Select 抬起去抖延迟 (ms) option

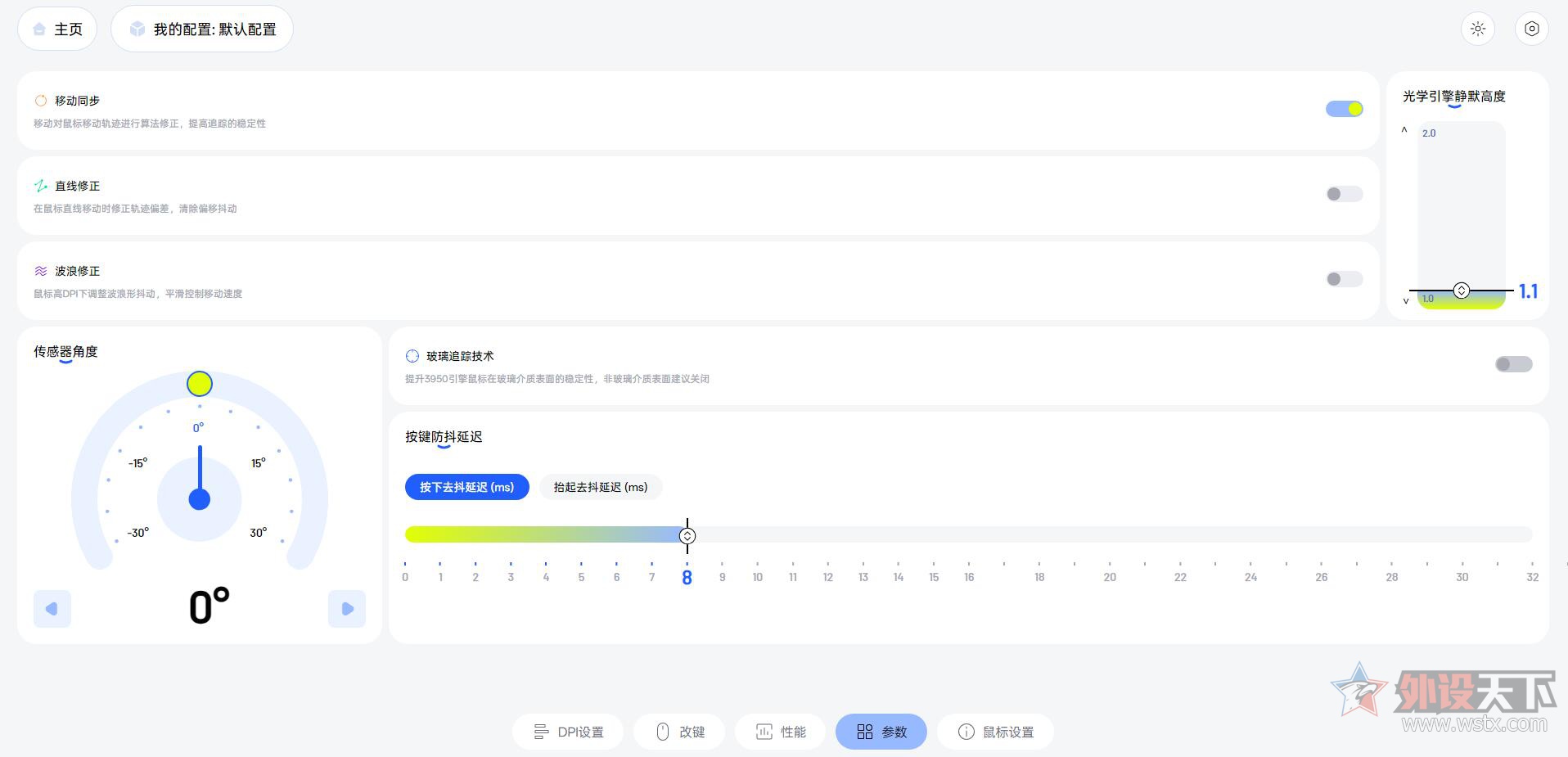601,487
